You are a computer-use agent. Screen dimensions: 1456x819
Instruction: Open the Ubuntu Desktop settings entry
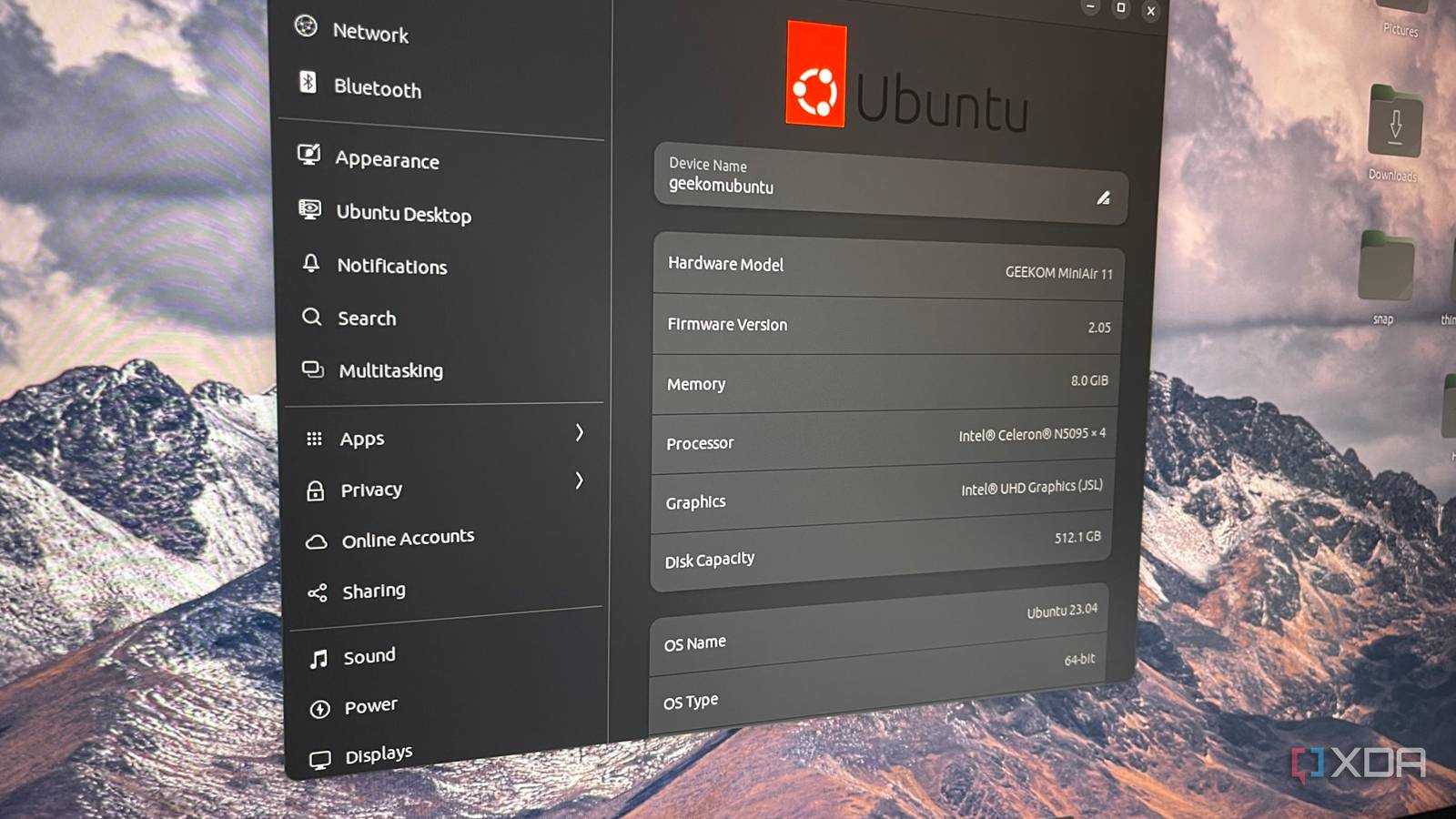point(404,213)
